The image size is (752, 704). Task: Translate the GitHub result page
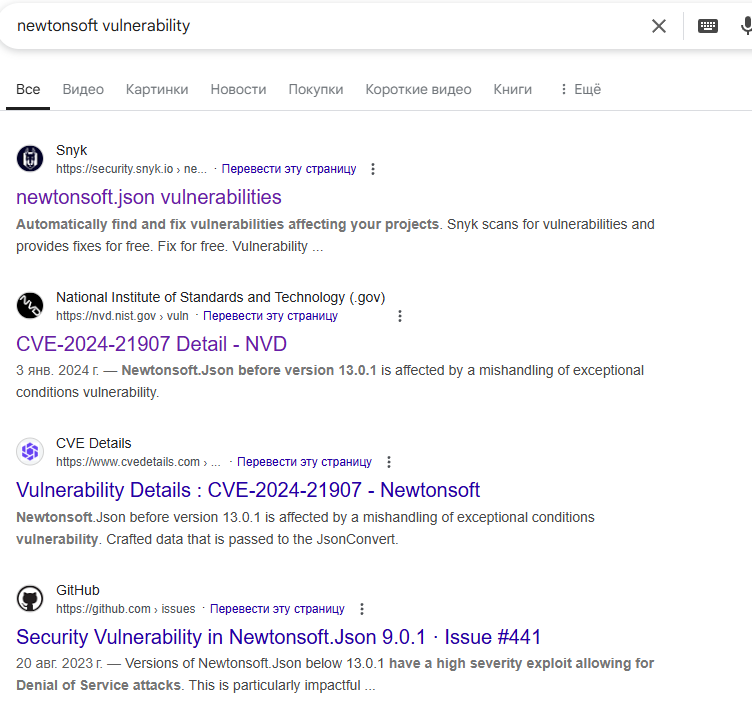click(x=277, y=609)
